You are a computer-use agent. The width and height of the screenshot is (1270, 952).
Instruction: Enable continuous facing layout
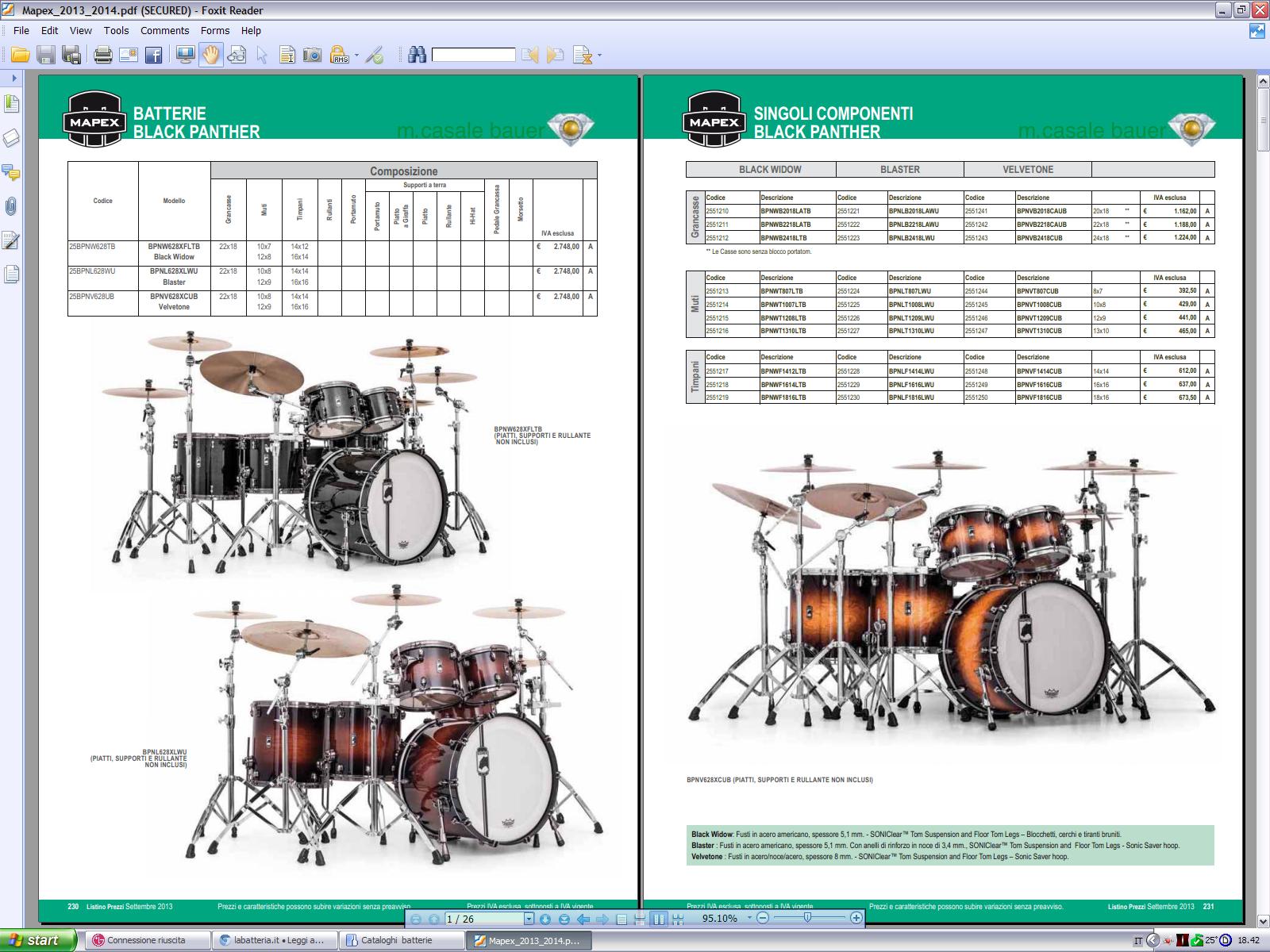[678, 919]
